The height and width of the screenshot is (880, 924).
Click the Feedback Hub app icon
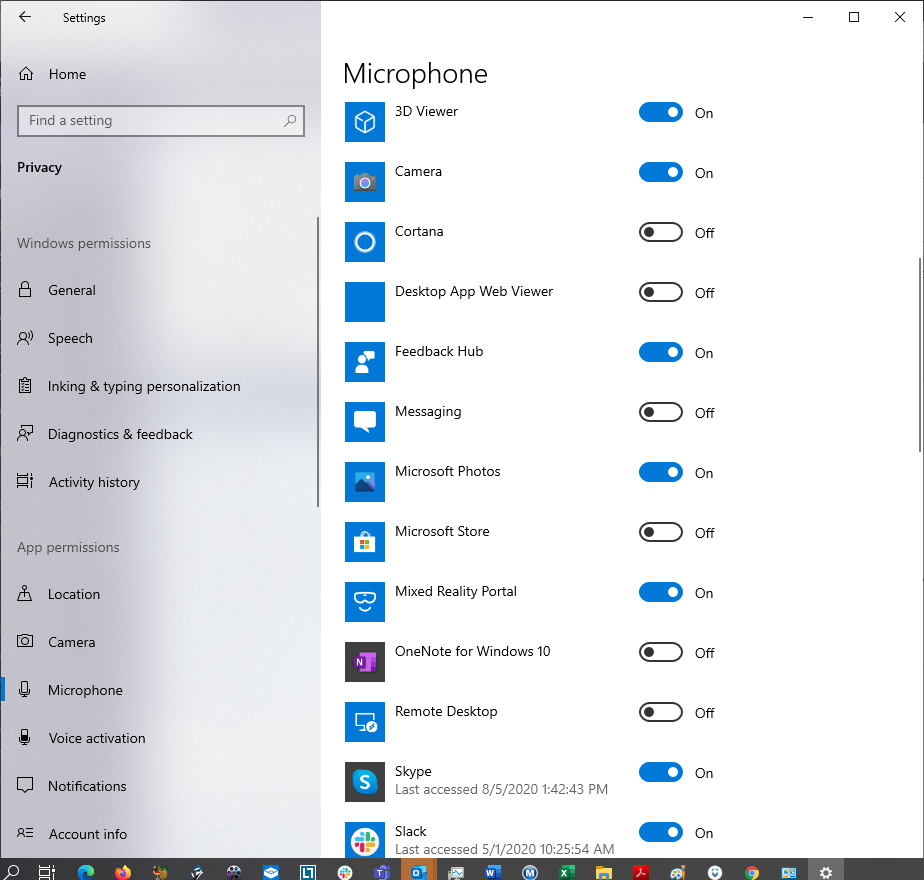[365, 362]
